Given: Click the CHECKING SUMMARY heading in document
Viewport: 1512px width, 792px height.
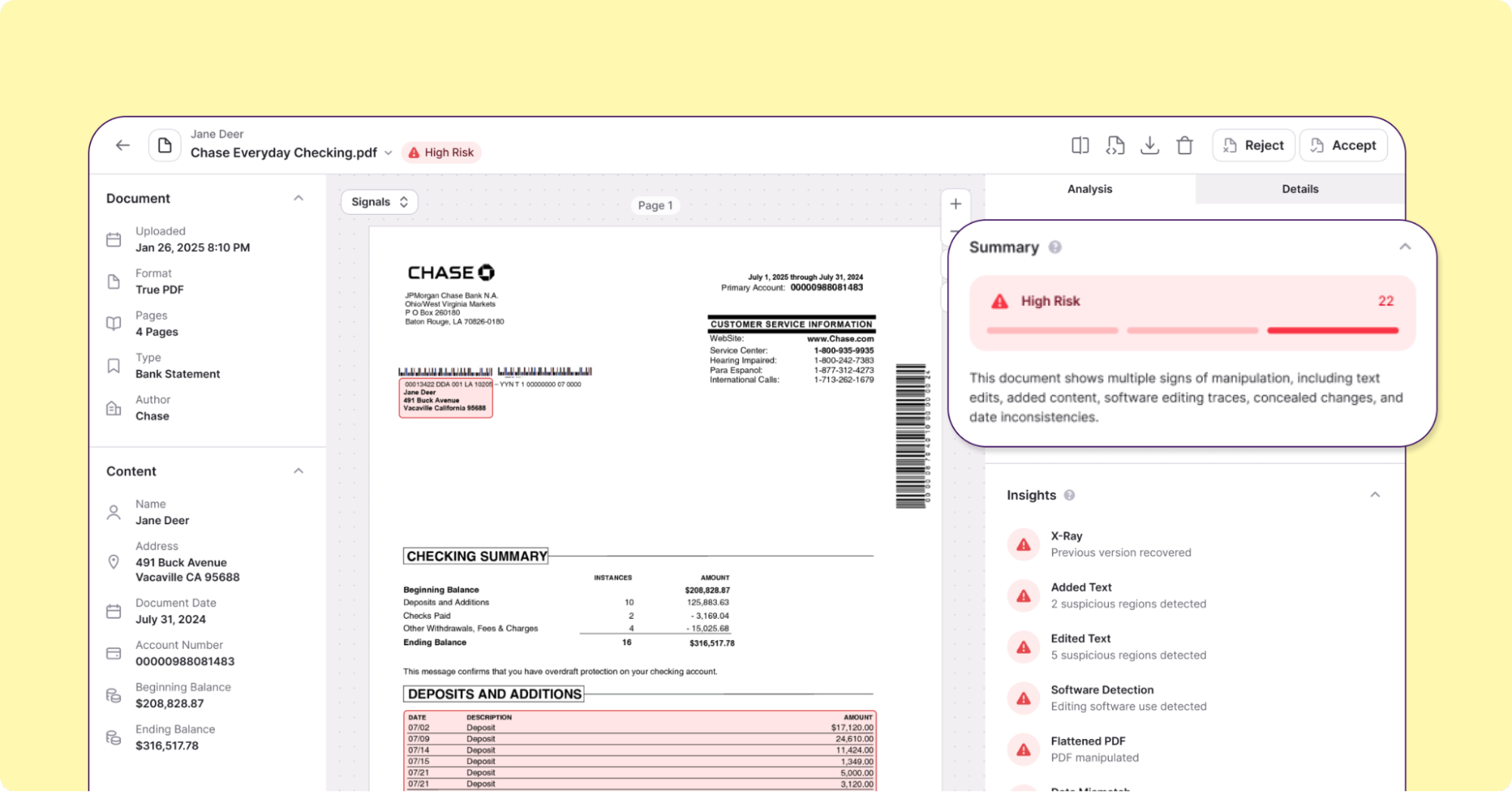Looking at the screenshot, I should [x=476, y=556].
